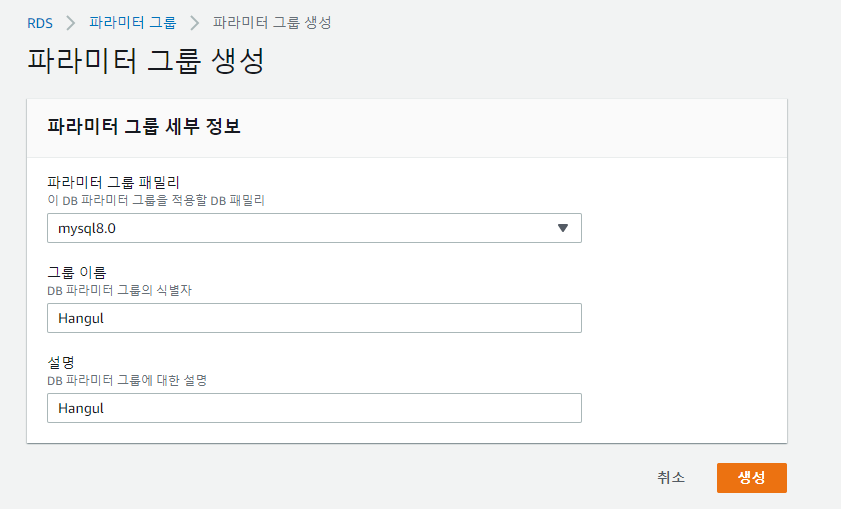
Task: Click the 그룹 이름 field label
Action: pyautogui.click(x=77, y=272)
